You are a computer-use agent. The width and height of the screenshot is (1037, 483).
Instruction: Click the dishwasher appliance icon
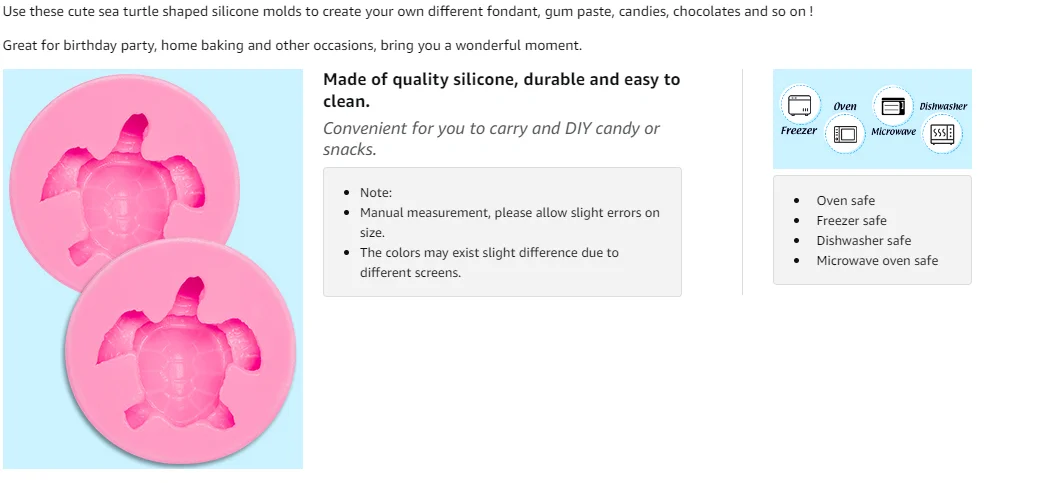pos(942,134)
